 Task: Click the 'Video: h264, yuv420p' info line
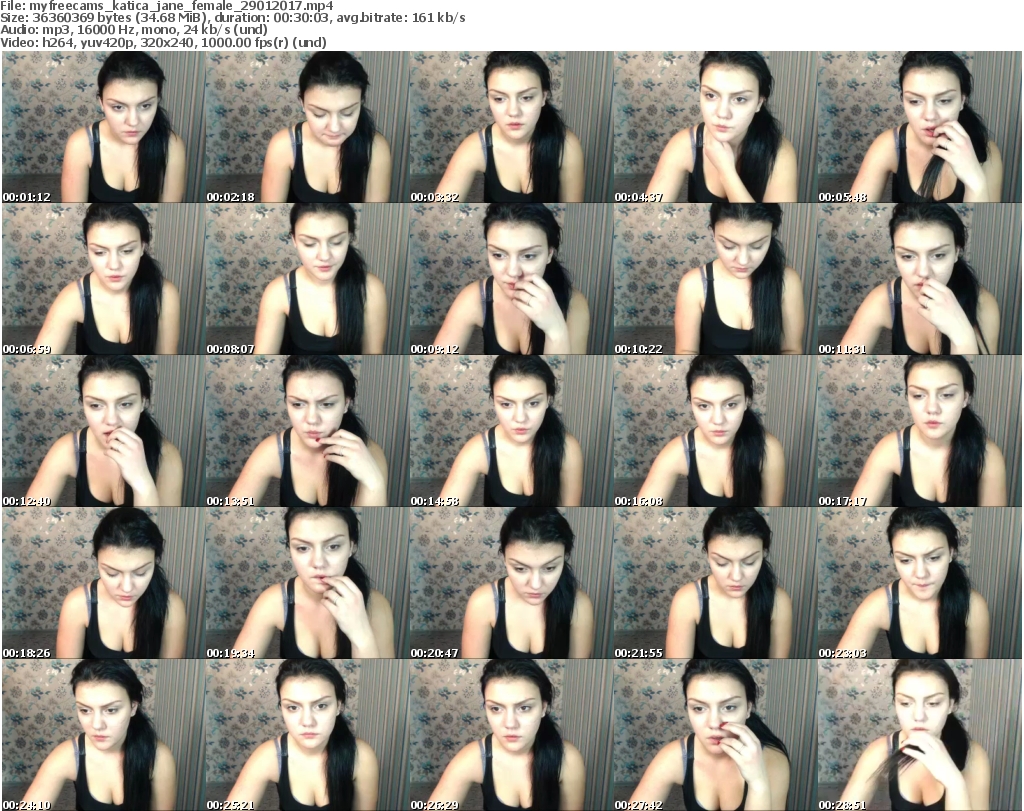tap(163, 42)
